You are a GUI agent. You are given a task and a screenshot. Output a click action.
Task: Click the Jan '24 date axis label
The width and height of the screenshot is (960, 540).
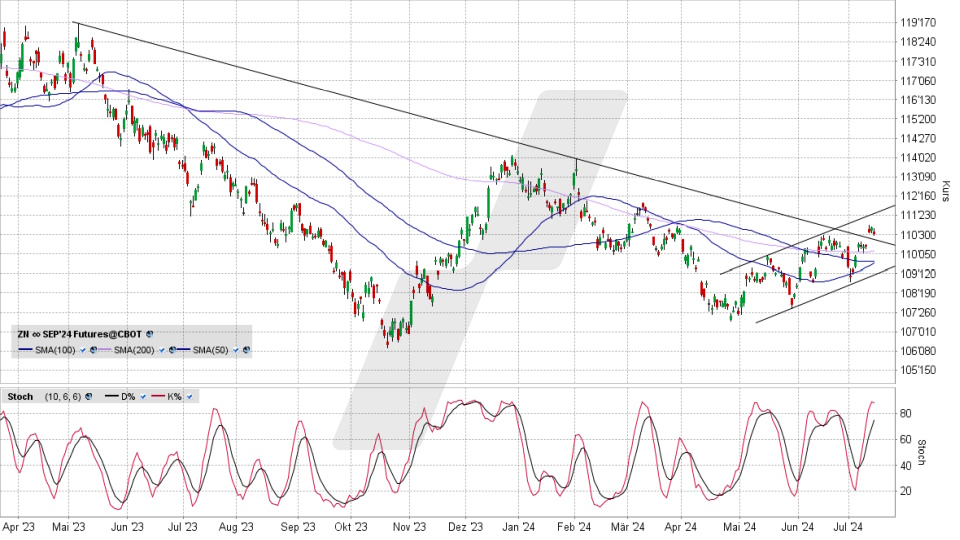coord(519,527)
